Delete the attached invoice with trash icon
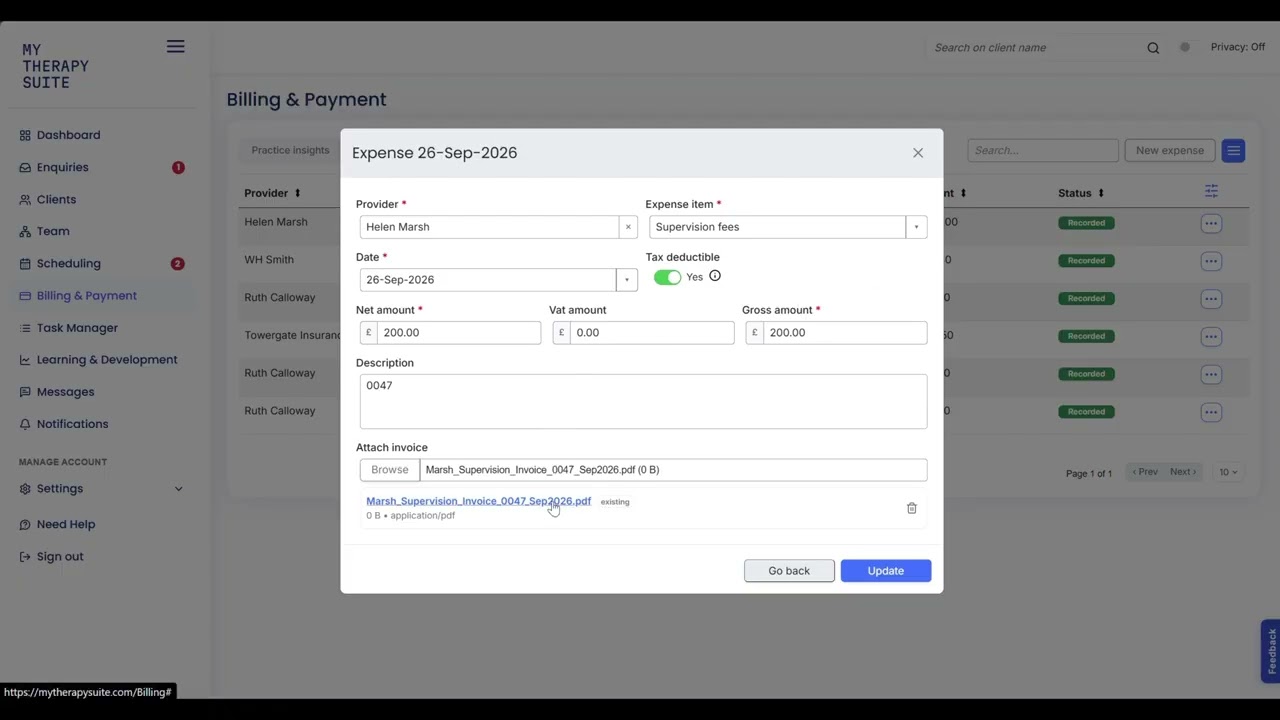Image resolution: width=1280 pixels, height=720 pixels. point(912,508)
